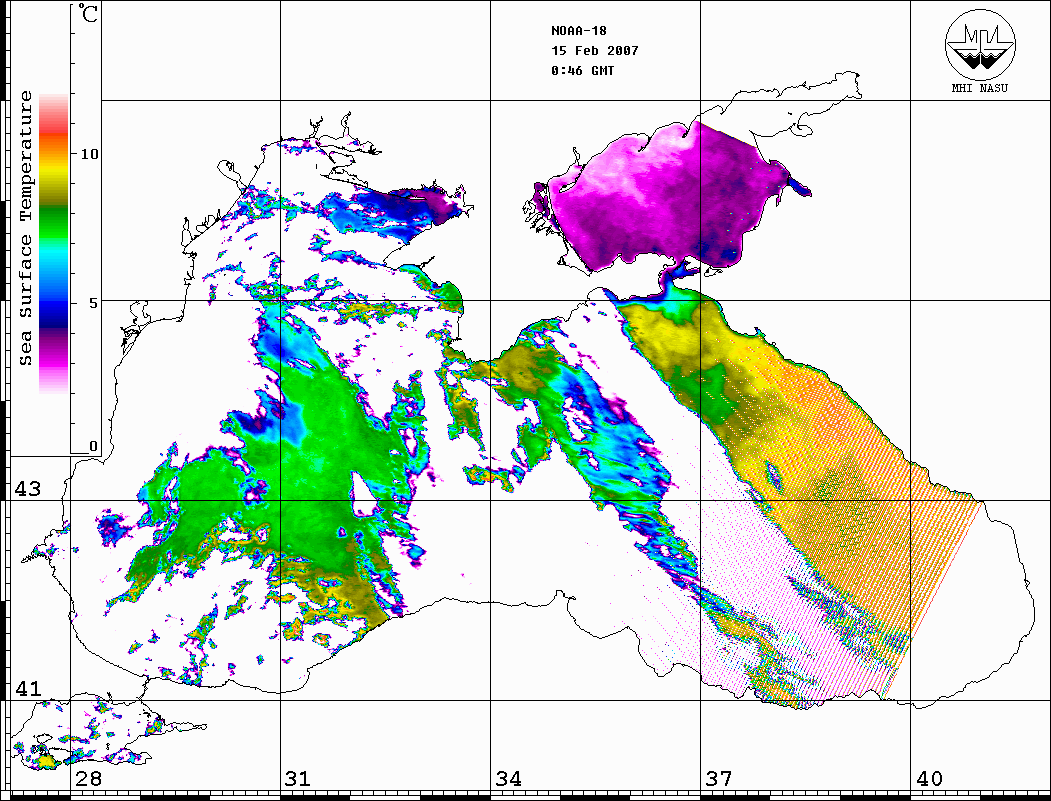Click the '°C' unit label
This screenshot has width=1051, height=801.
pos(88,13)
